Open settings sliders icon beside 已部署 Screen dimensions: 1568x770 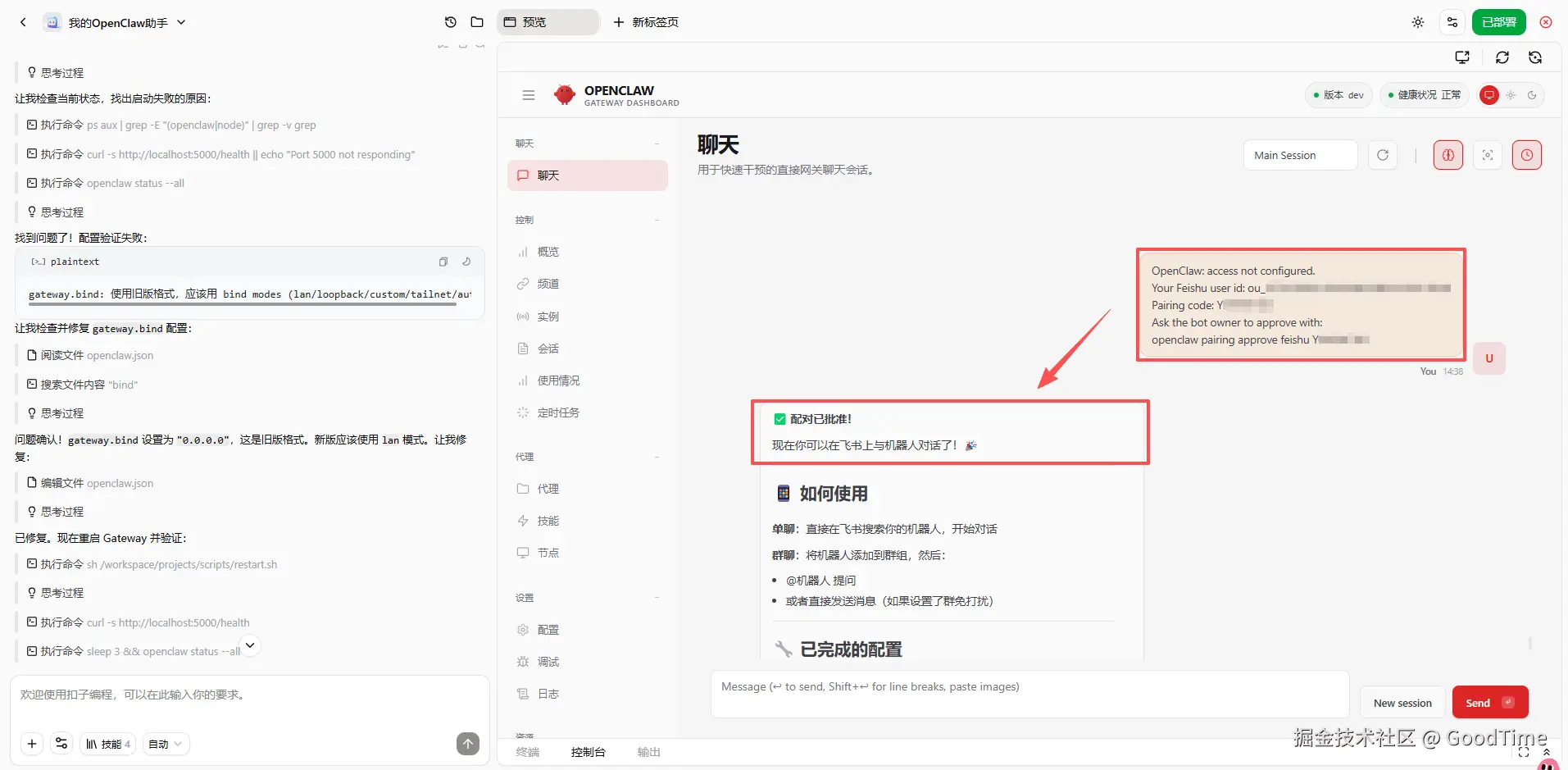pos(1452,22)
